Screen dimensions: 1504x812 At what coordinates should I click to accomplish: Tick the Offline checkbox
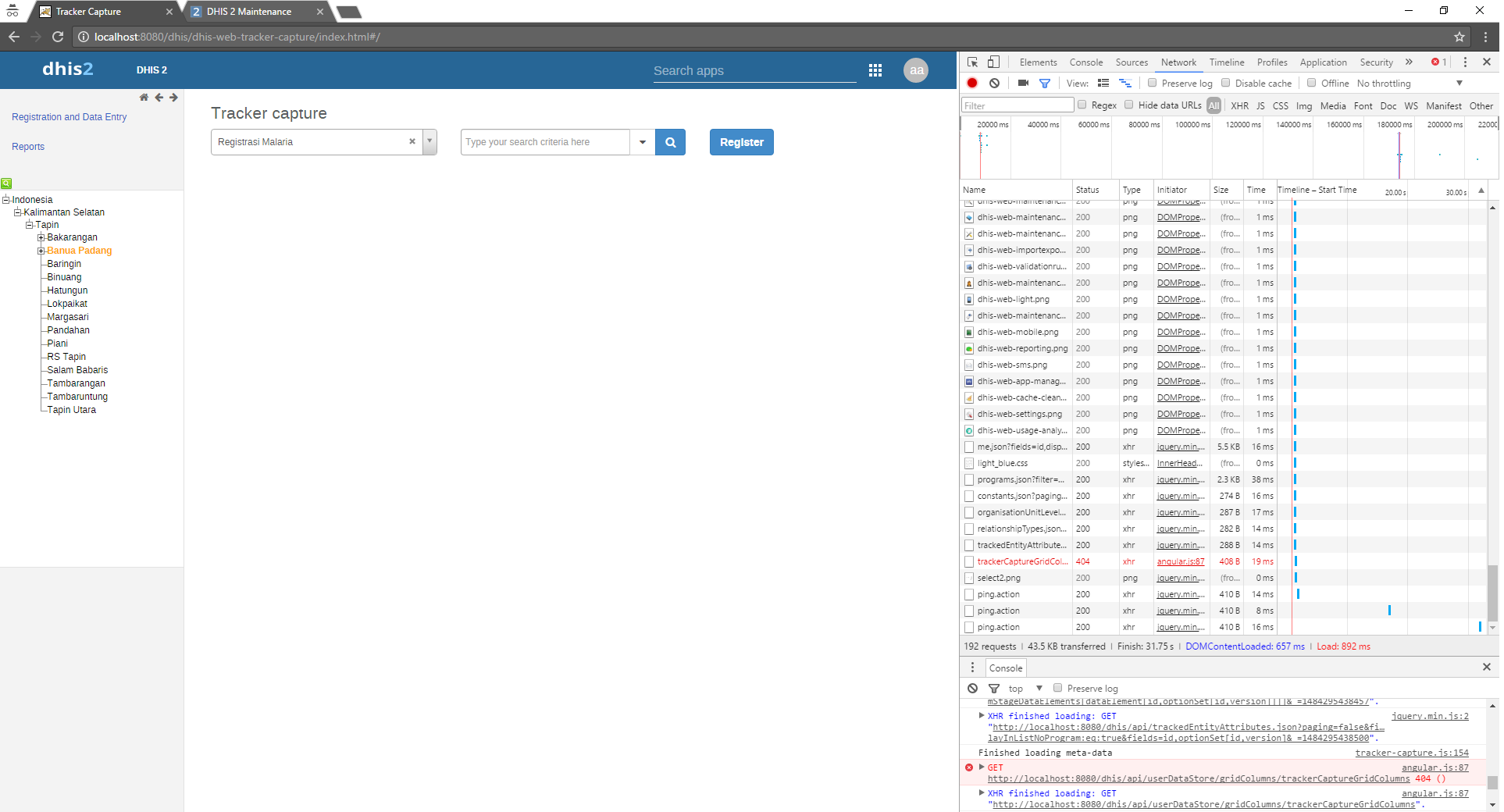coord(1312,83)
